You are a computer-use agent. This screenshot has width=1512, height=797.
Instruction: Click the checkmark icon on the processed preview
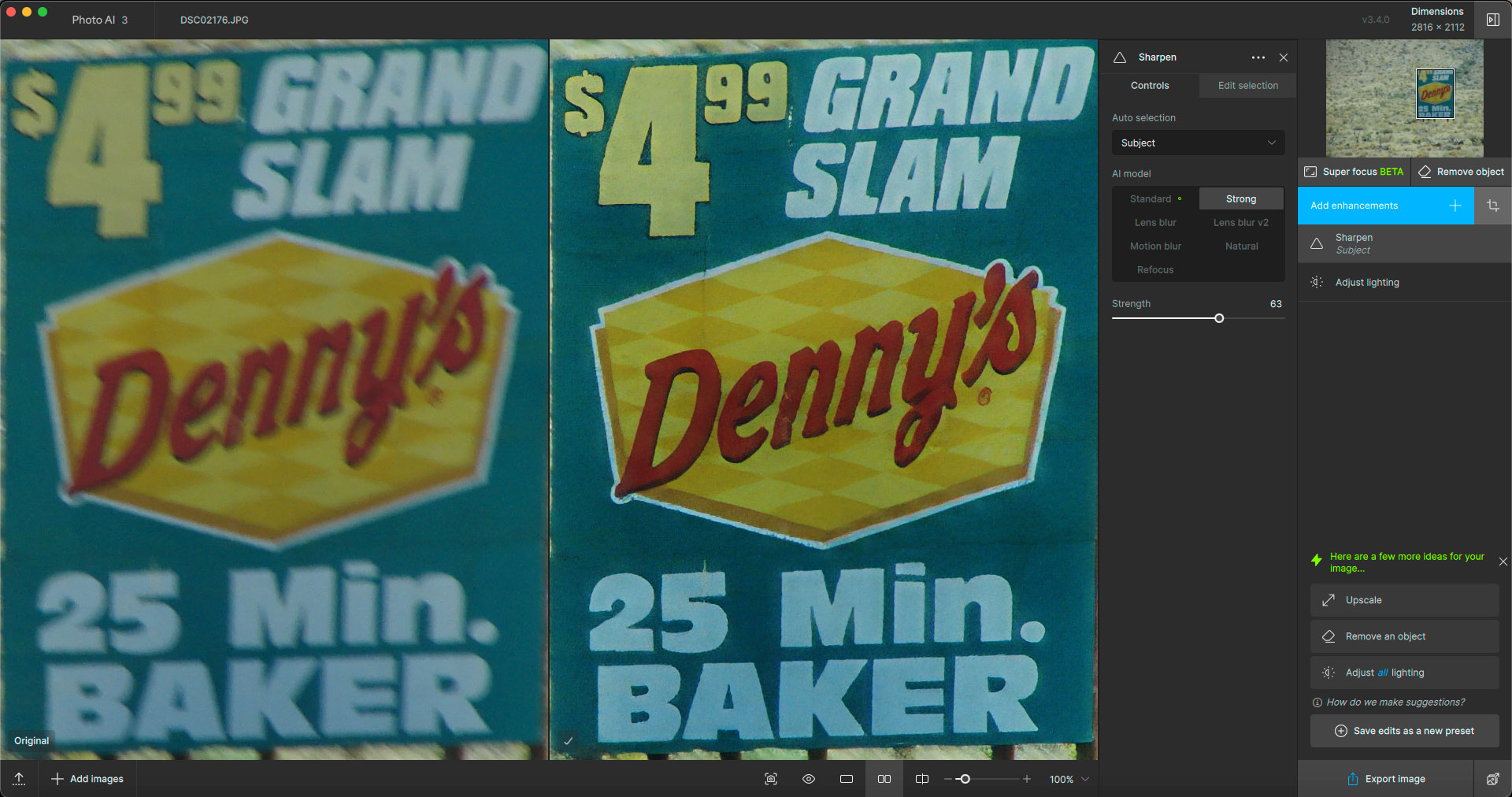[x=568, y=741]
